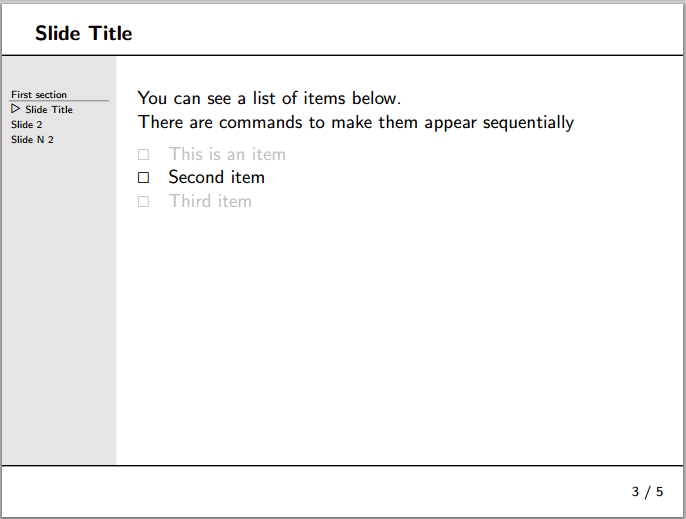This screenshot has height=519, width=686.
Task: Open the First section sidebar link
Action: point(39,95)
